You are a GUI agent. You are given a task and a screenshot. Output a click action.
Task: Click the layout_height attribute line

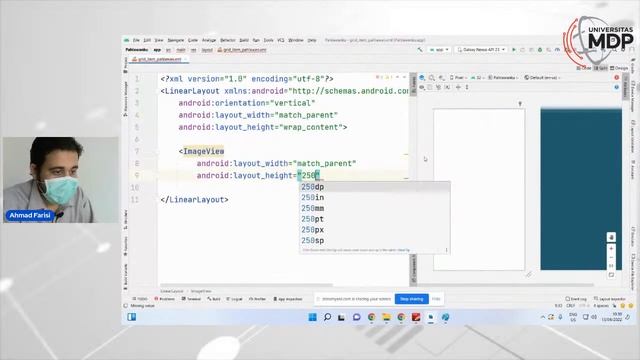259,176
